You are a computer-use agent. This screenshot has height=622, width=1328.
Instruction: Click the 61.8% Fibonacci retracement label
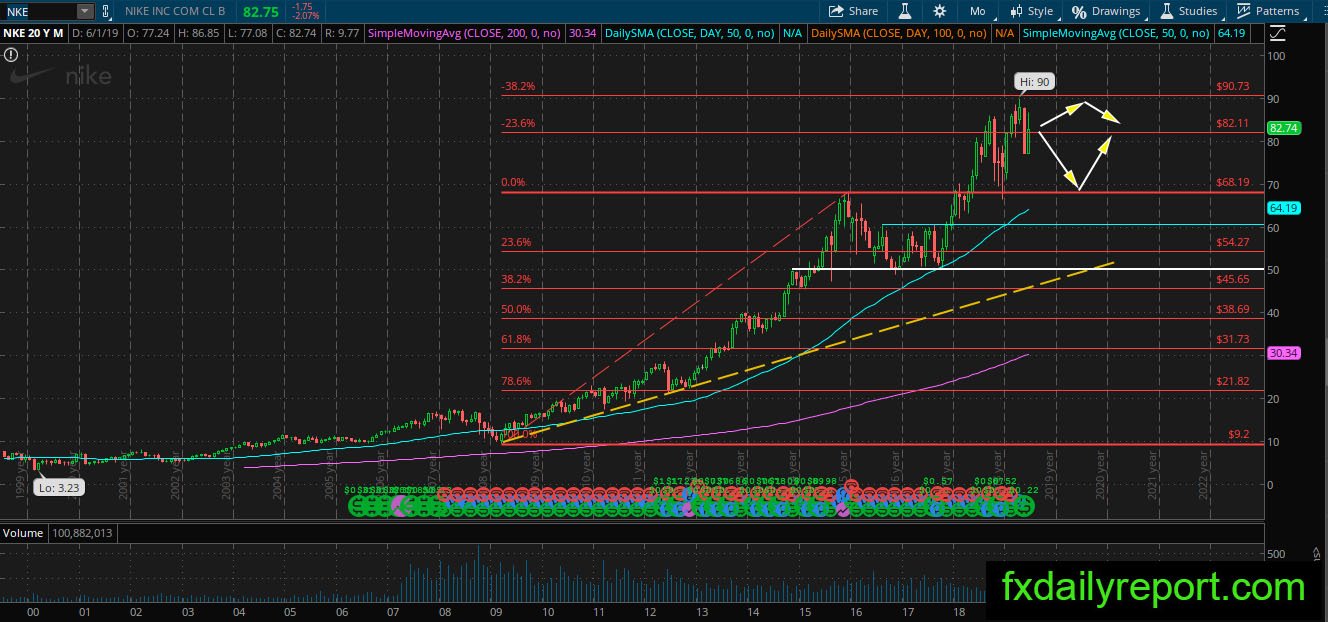coord(516,340)
